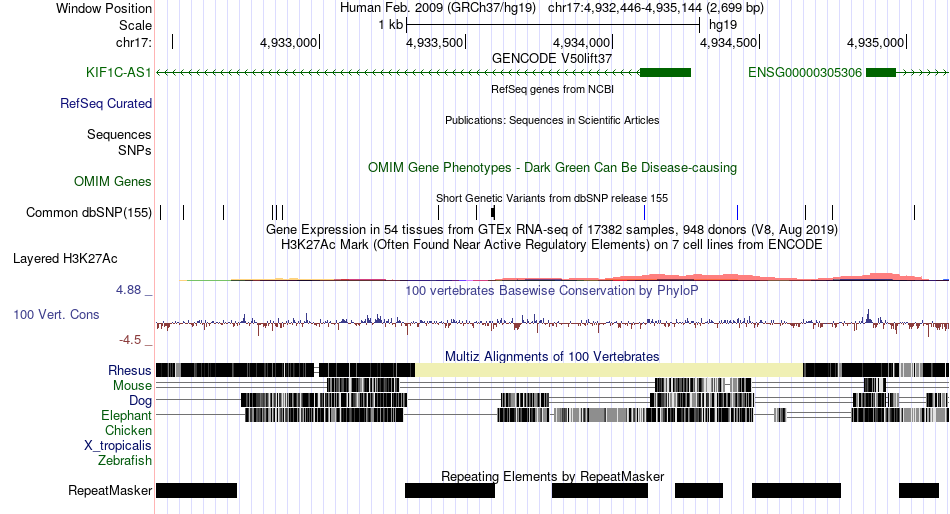Click the -4.5 PhyloP lower scale value
This screenshot has height=514, width=950.
[130, 339]
